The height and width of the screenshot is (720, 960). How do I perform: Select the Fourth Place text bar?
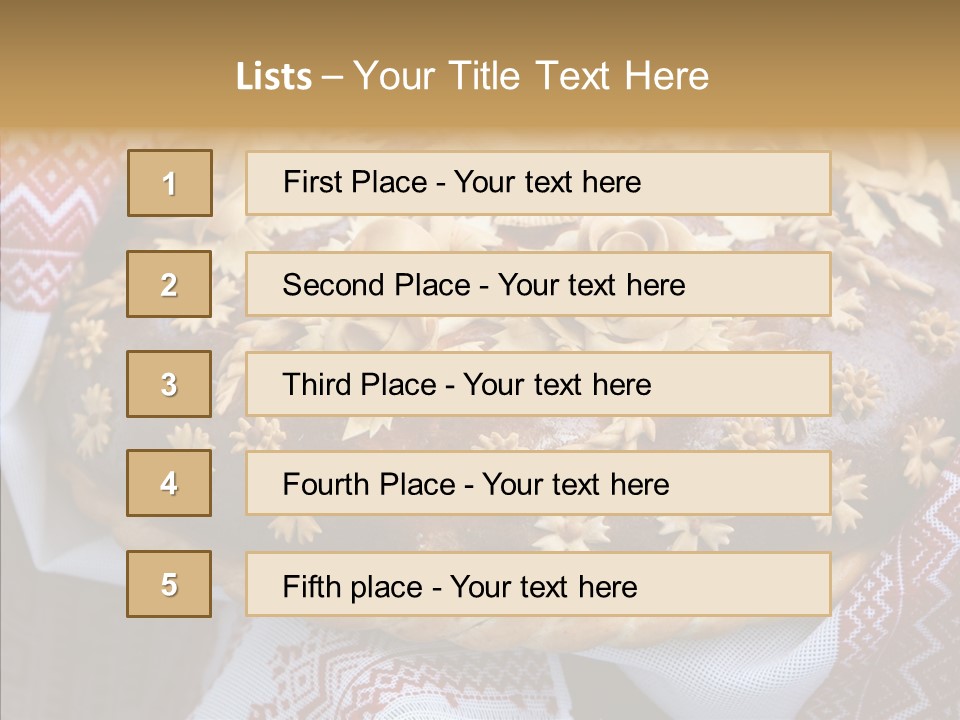[538, 483]
